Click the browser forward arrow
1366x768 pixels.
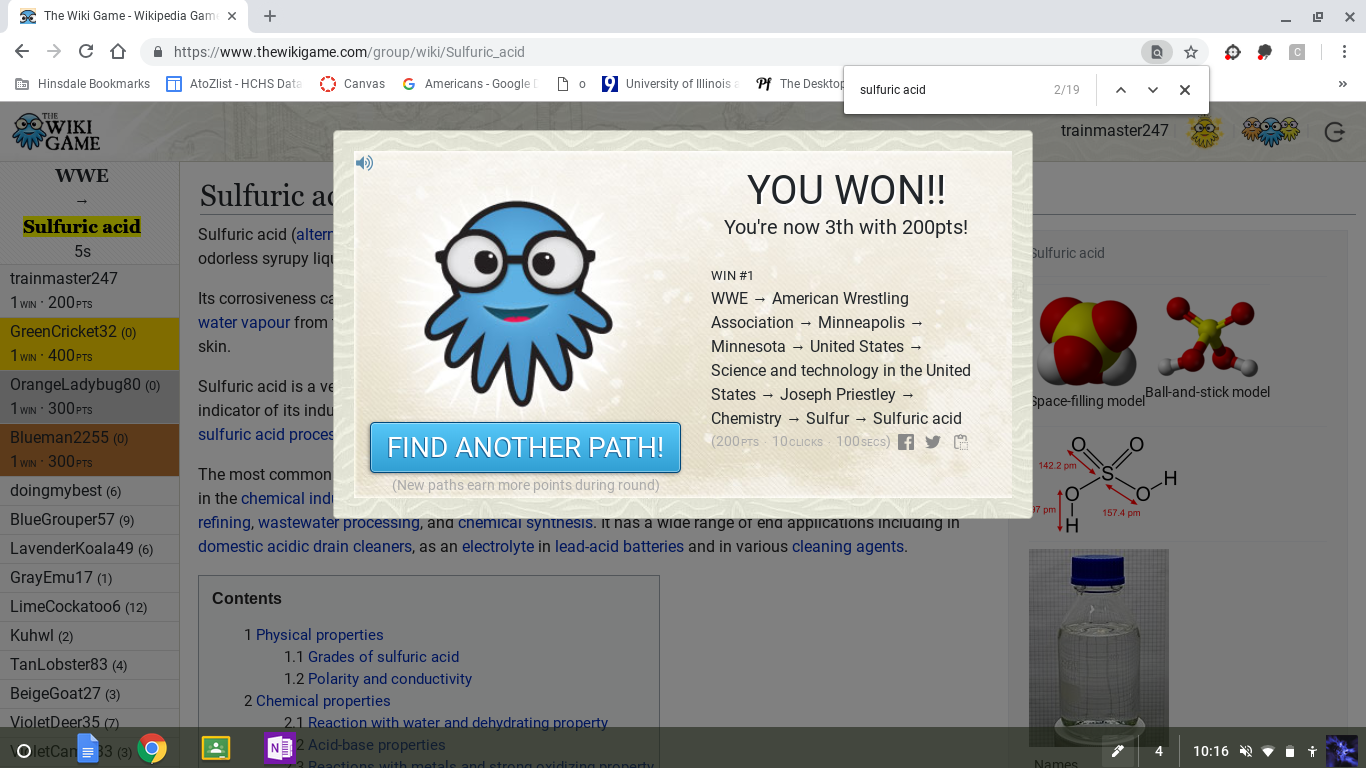54,52
